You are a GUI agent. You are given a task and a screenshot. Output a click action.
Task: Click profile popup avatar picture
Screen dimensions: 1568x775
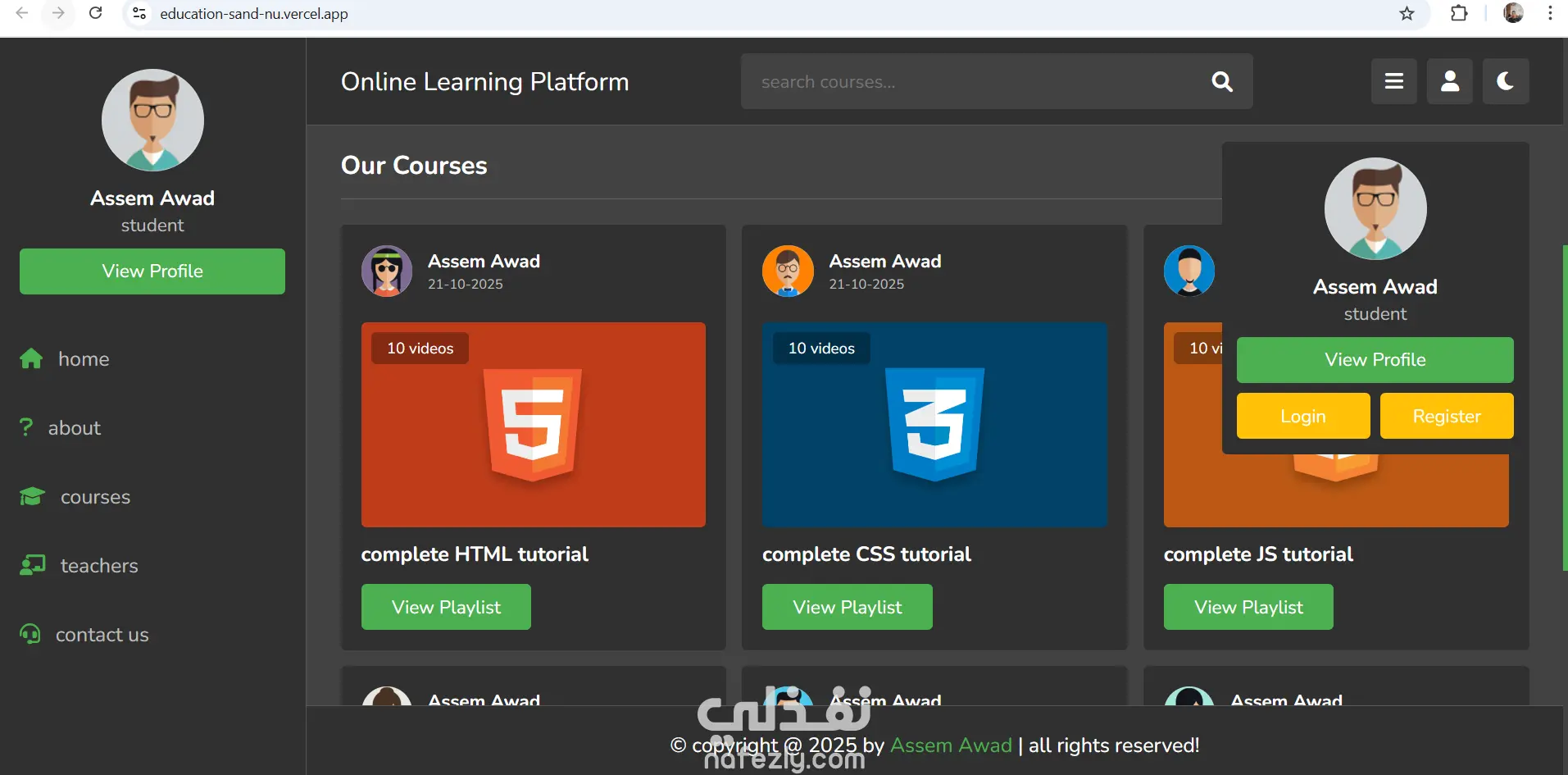[1375, 208]
